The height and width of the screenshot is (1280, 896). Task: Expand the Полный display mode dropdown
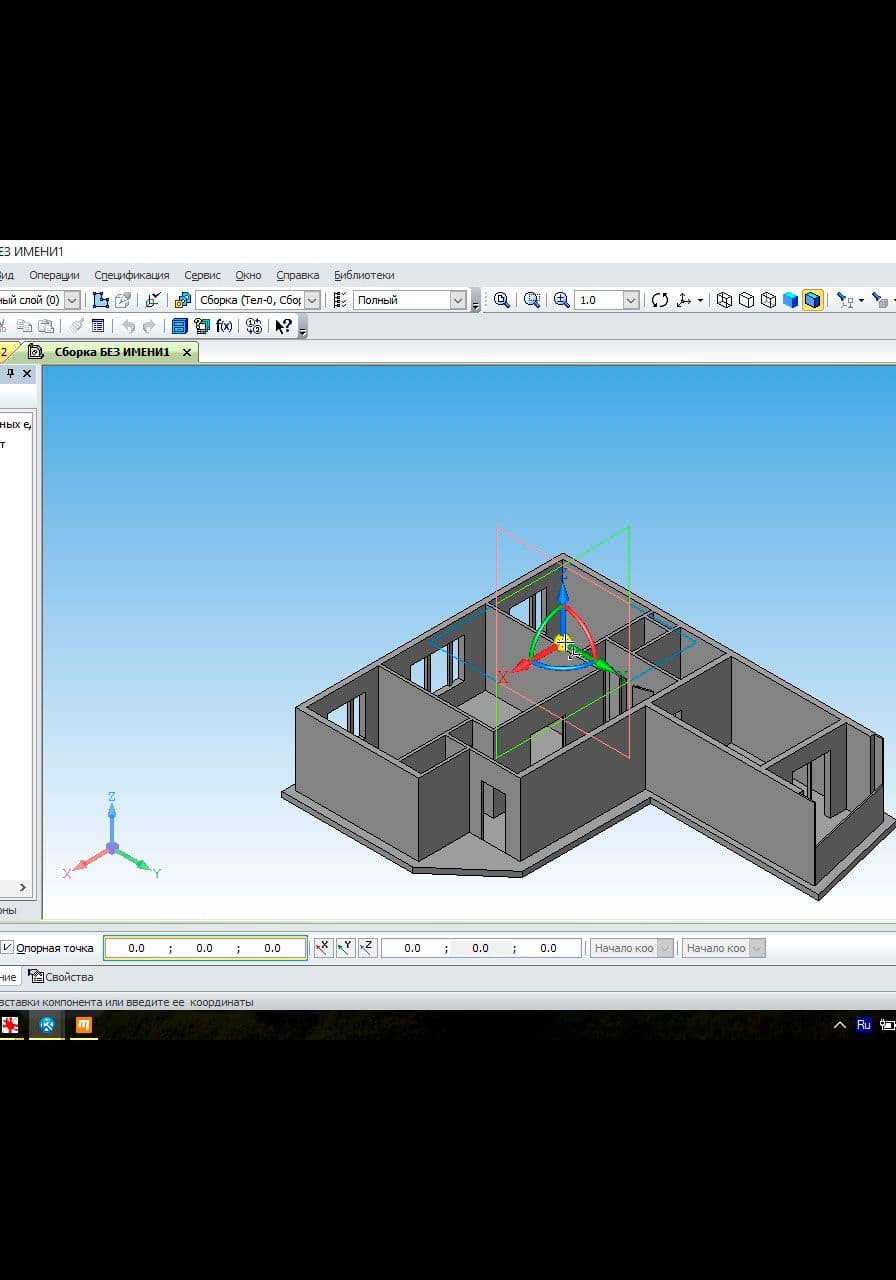(458, 300)
